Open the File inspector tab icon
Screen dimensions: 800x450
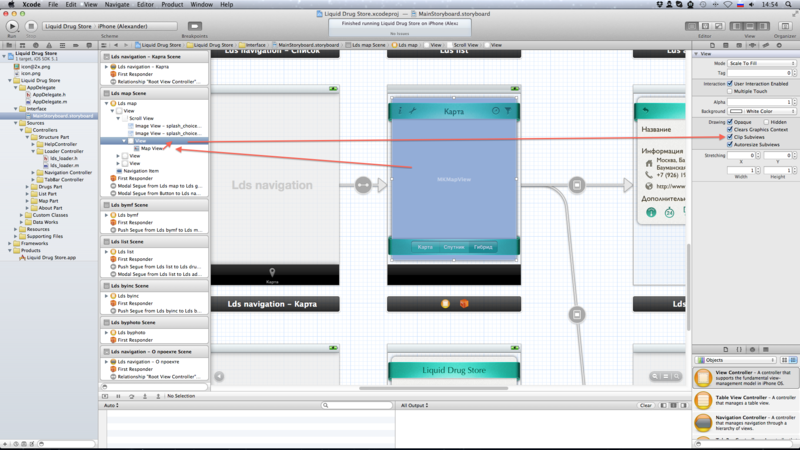coord(712,45)
